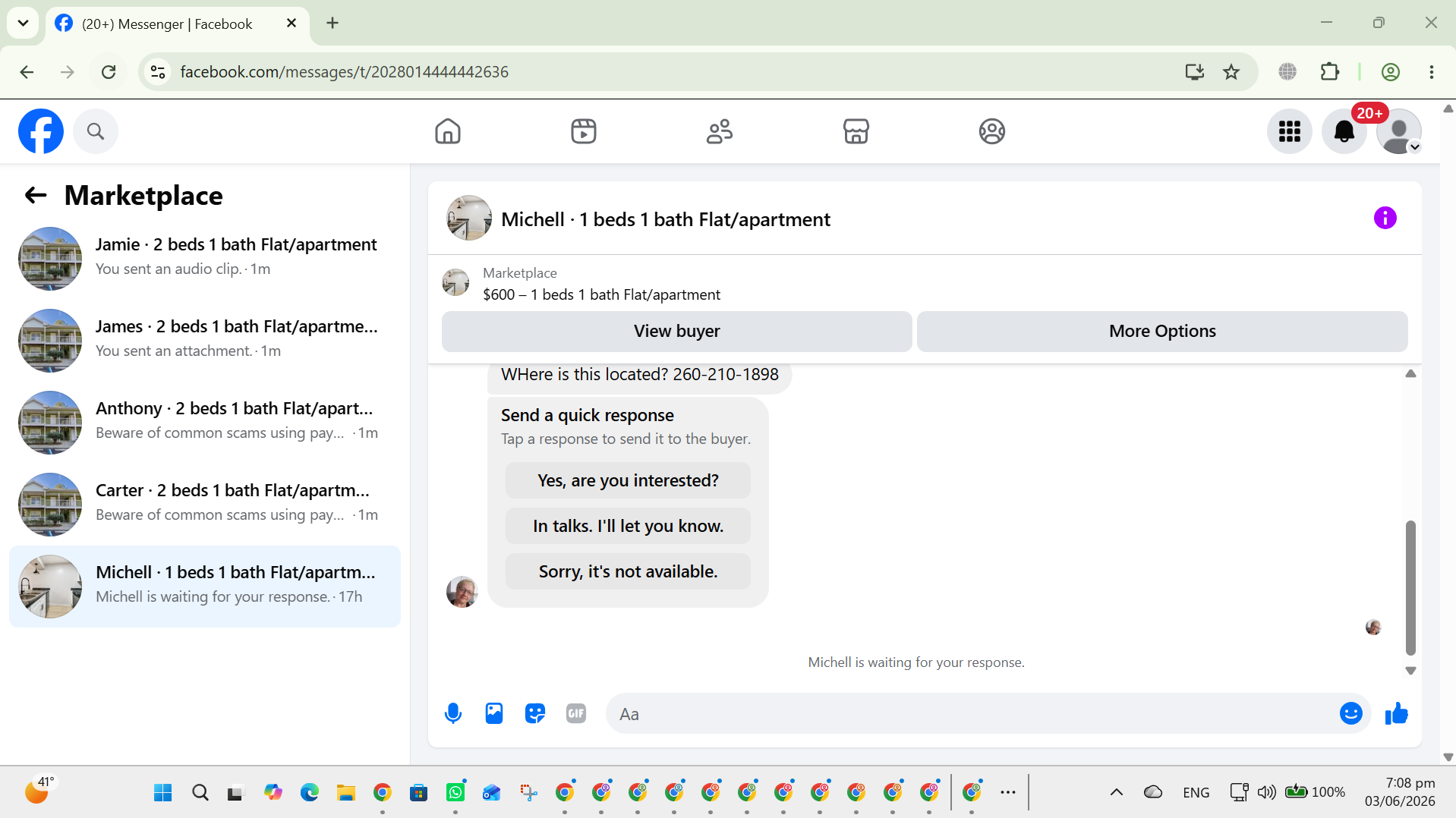Bookmark this page with star
1456x818 pixels.
tap(1231, 72)
